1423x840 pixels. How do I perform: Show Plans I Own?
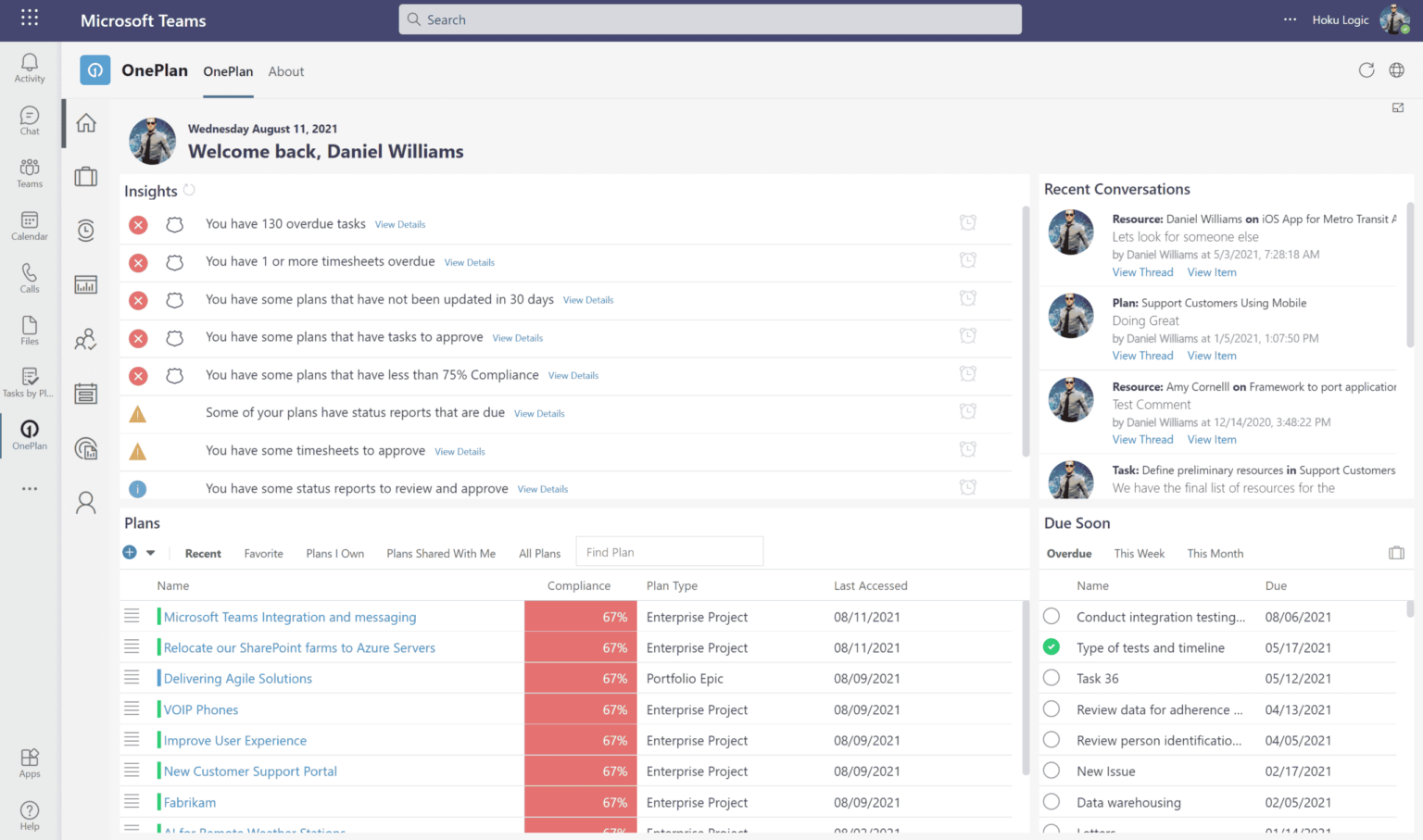[335, 554]
